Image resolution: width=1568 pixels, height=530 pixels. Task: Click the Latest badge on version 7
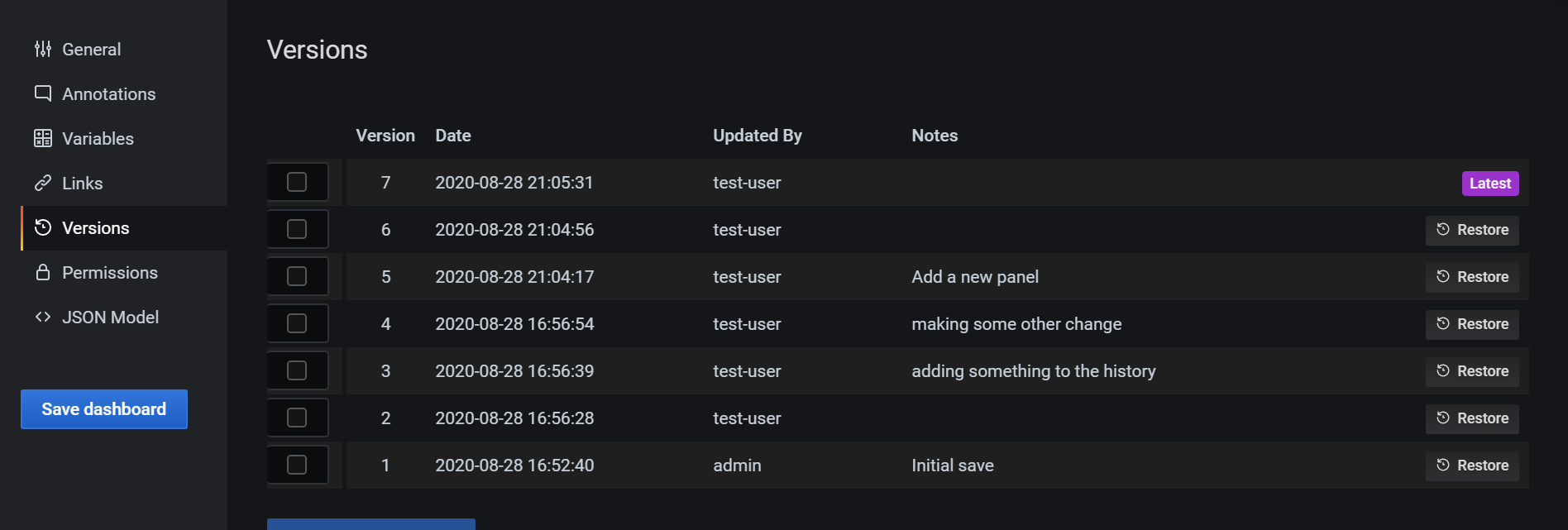(x=1489, y=183)
